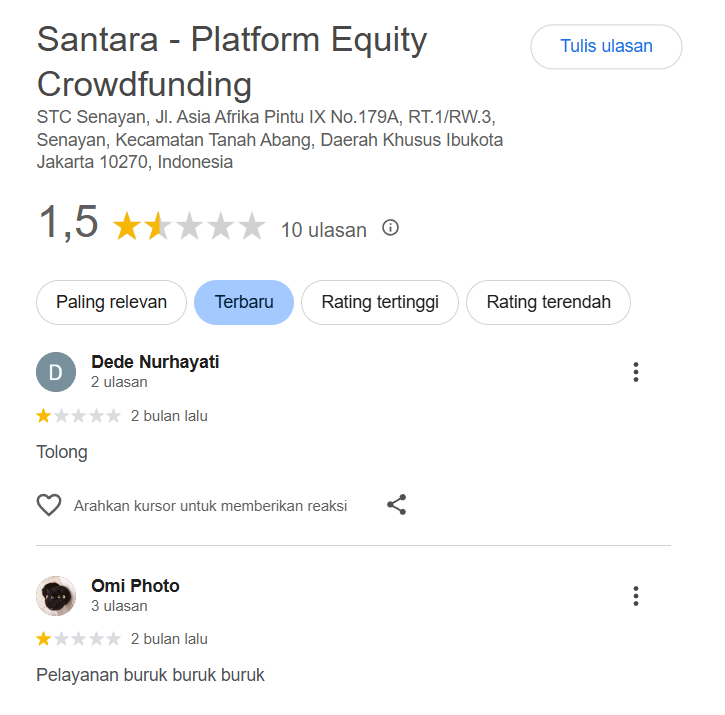The image size is (725, 715).
Task: Open Dede Nurhayati's review options menu
Action: coord(635,373)
